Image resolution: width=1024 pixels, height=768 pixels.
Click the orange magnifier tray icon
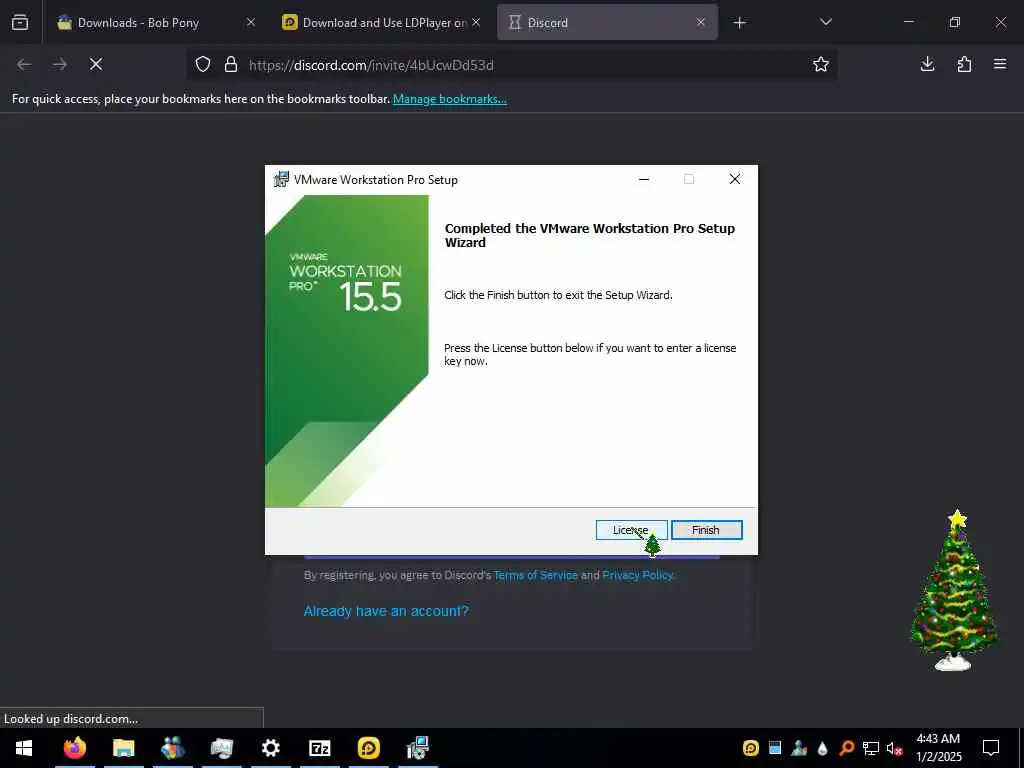click(846, 748)
